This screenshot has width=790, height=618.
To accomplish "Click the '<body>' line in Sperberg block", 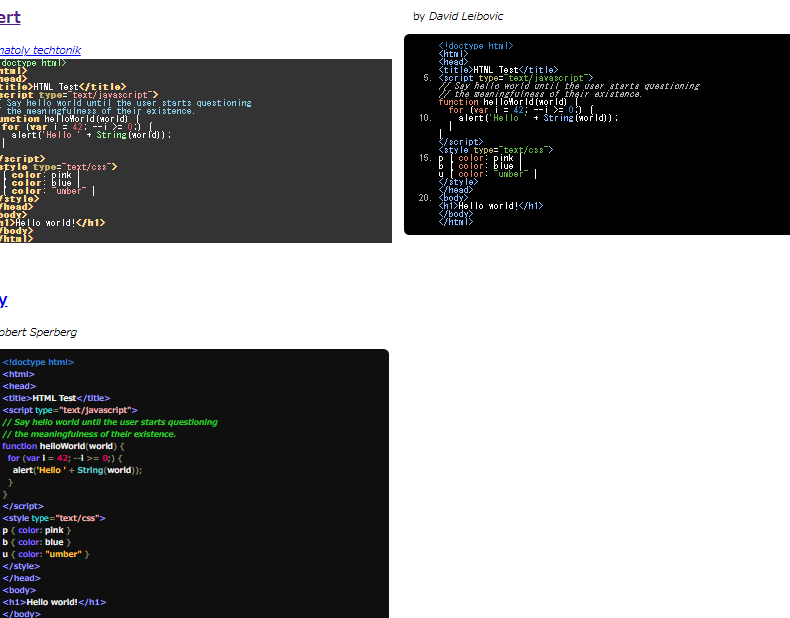I will click(19, 590).
